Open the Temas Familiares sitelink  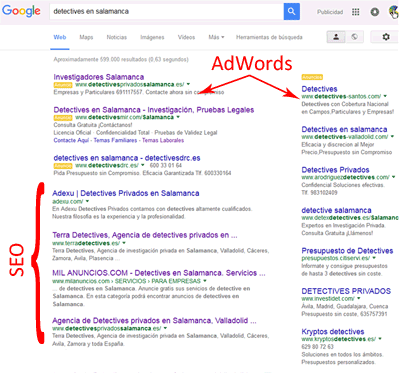coord(115,140)
